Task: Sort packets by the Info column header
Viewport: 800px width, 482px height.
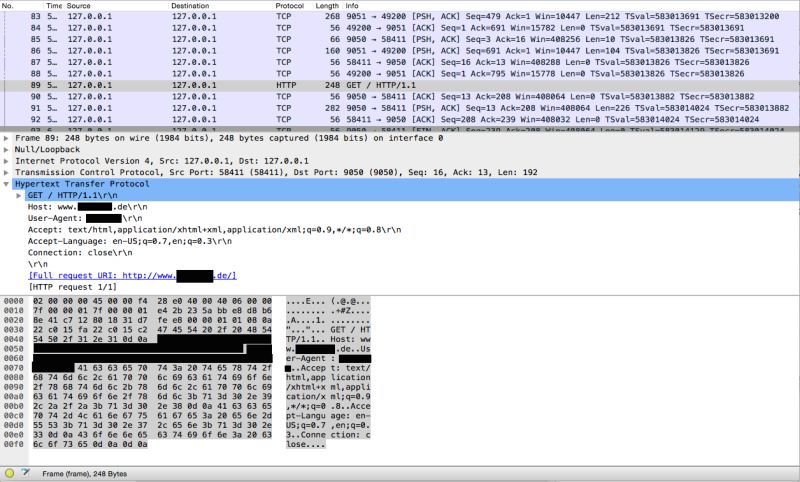Action: (x=352, y=6)
